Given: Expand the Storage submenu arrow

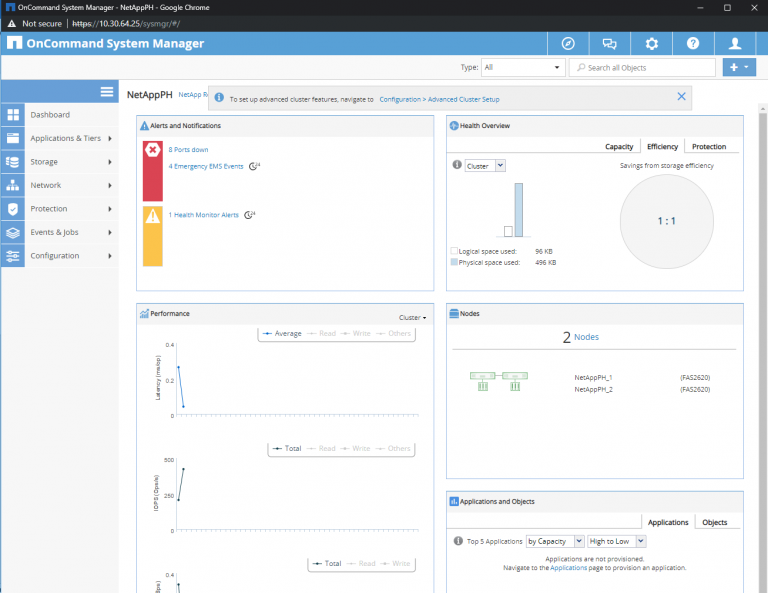Looking at the screenshot, I should (110, 162).
